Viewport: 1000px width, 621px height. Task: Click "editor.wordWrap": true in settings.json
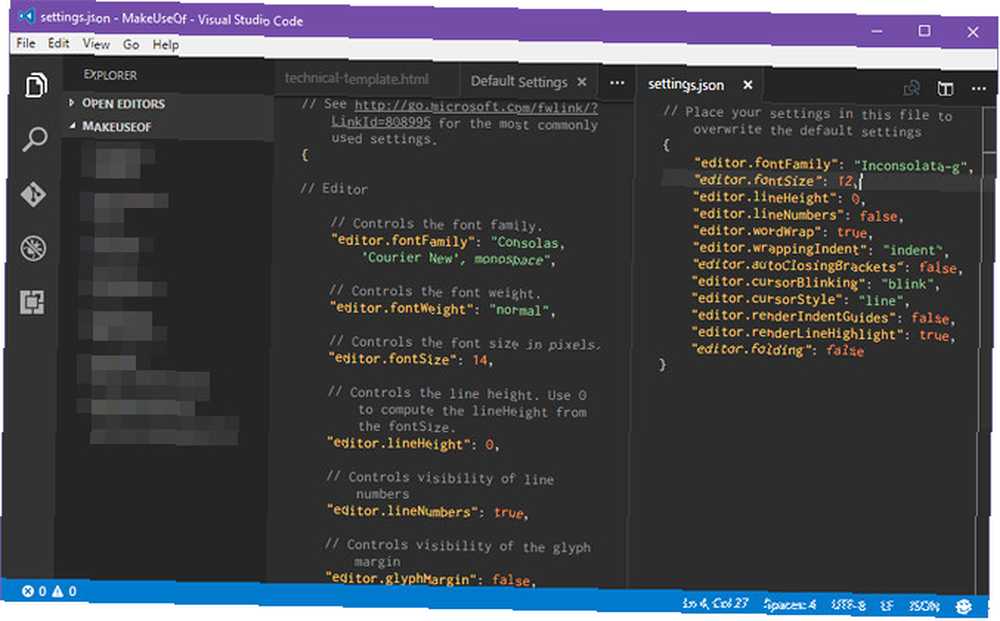[784, 231]
